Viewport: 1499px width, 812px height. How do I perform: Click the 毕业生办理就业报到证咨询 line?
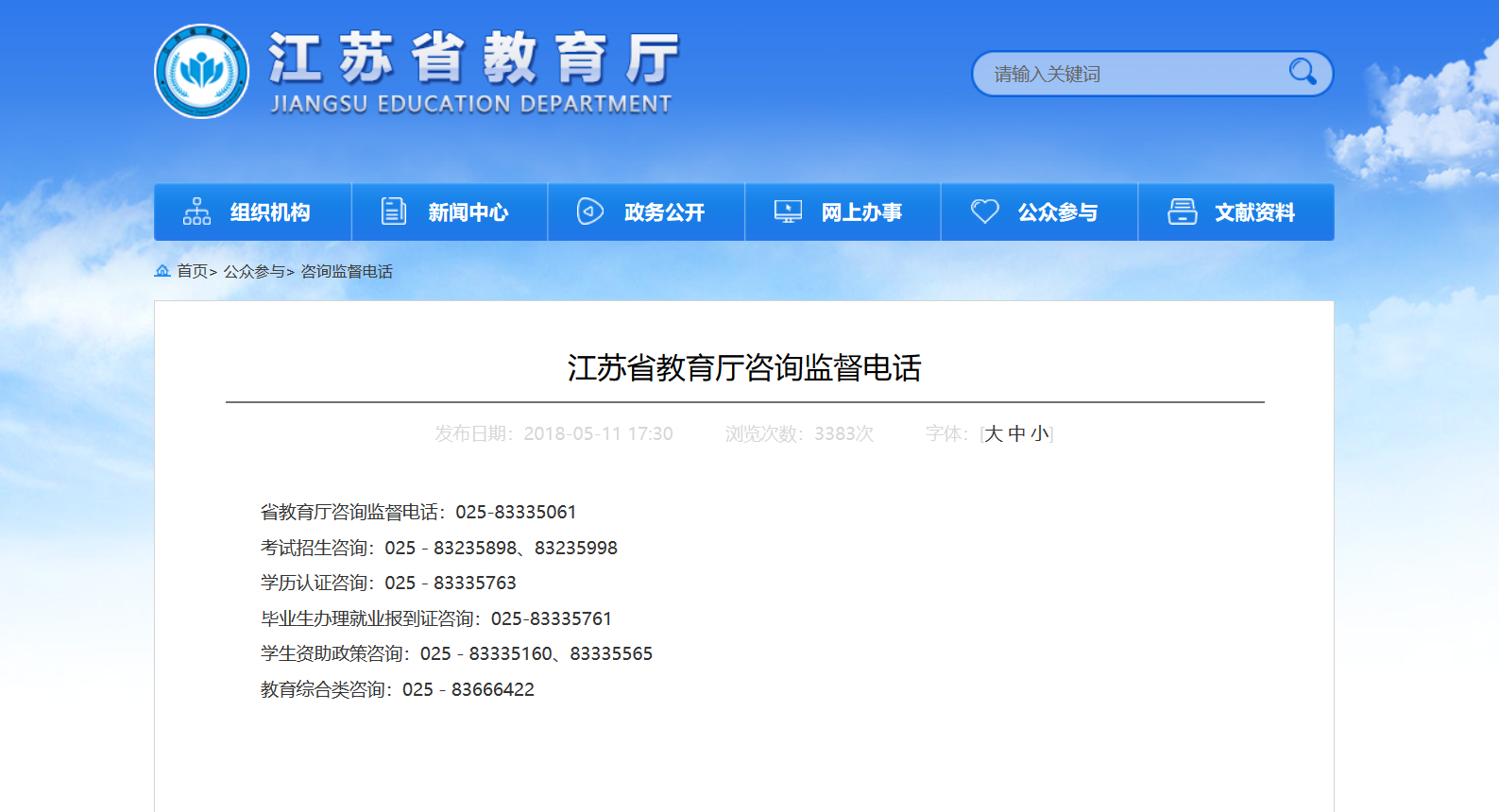tap(436, 618)
